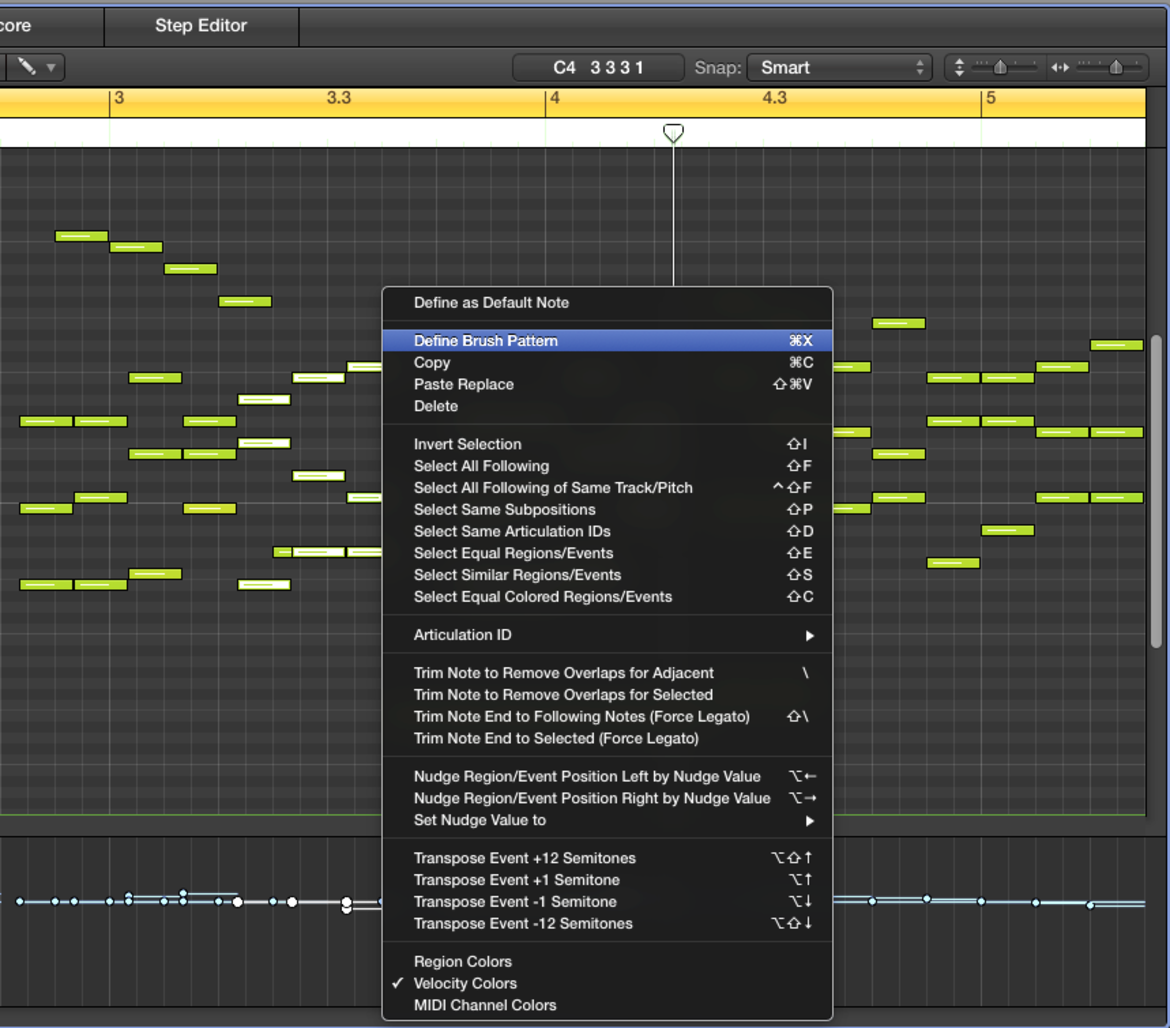Choose Nudge Region/Event Position Right
This screenshot has height=1028, width=1170.
[607, 798]
